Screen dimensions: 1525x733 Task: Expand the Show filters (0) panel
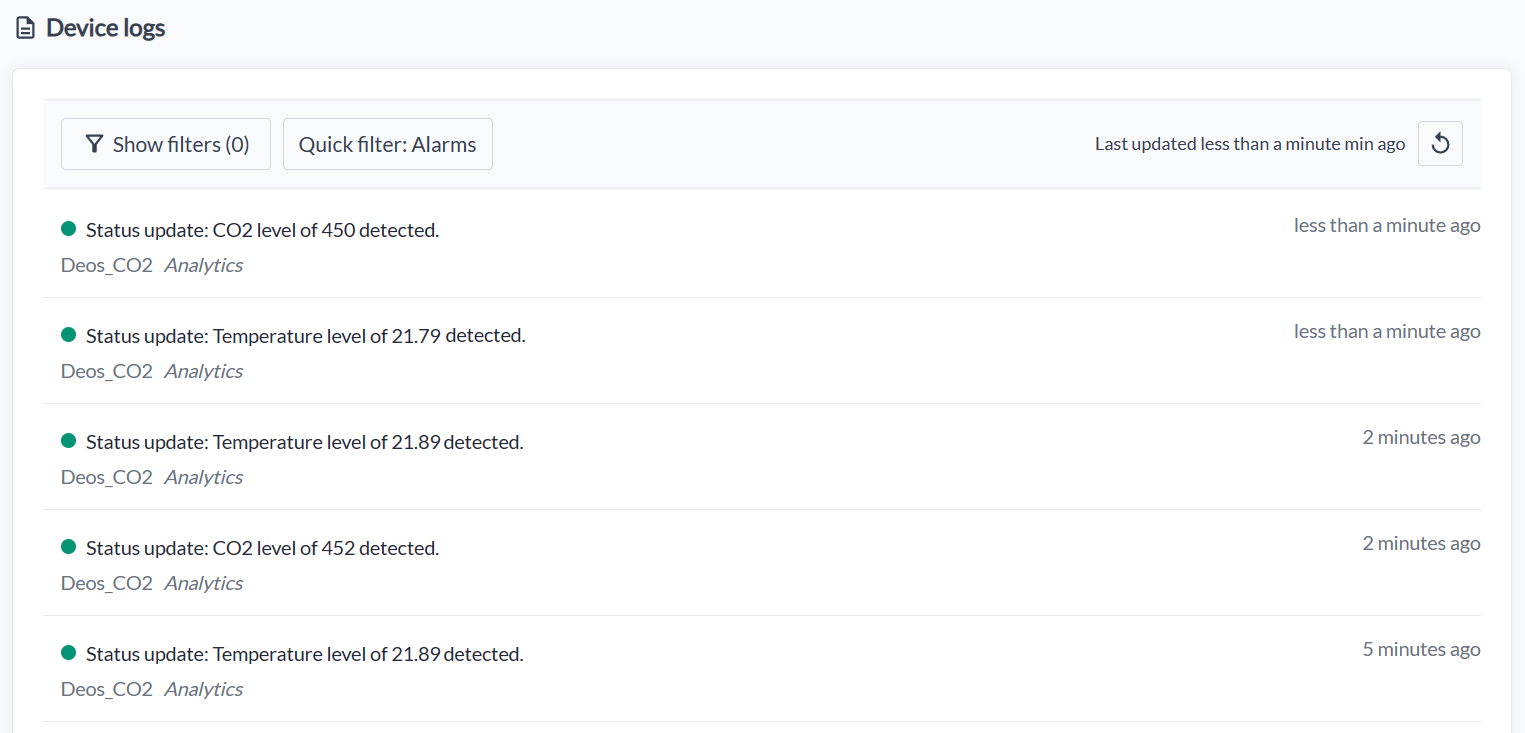point(166,144)
